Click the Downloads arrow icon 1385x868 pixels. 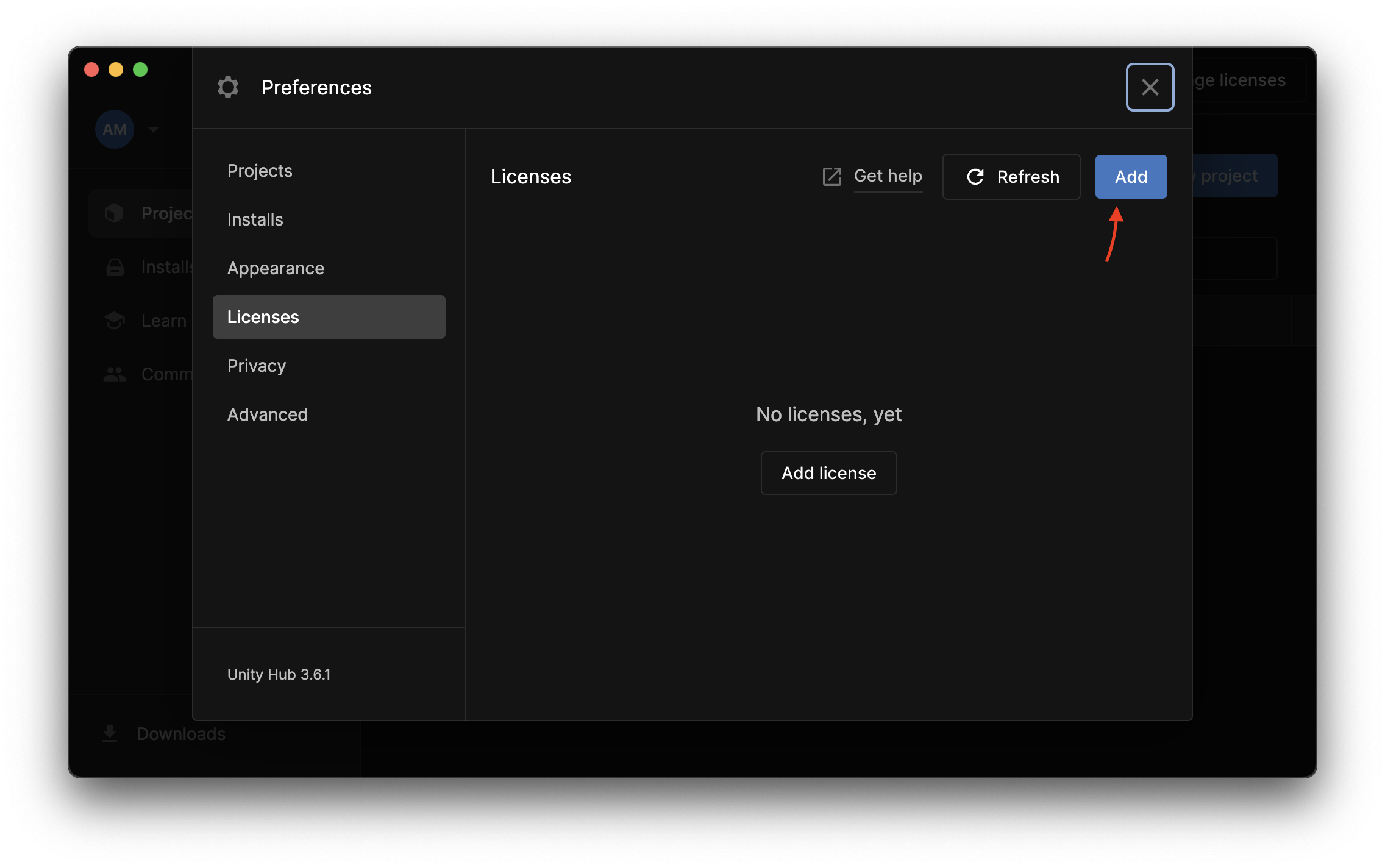point(110,733)
